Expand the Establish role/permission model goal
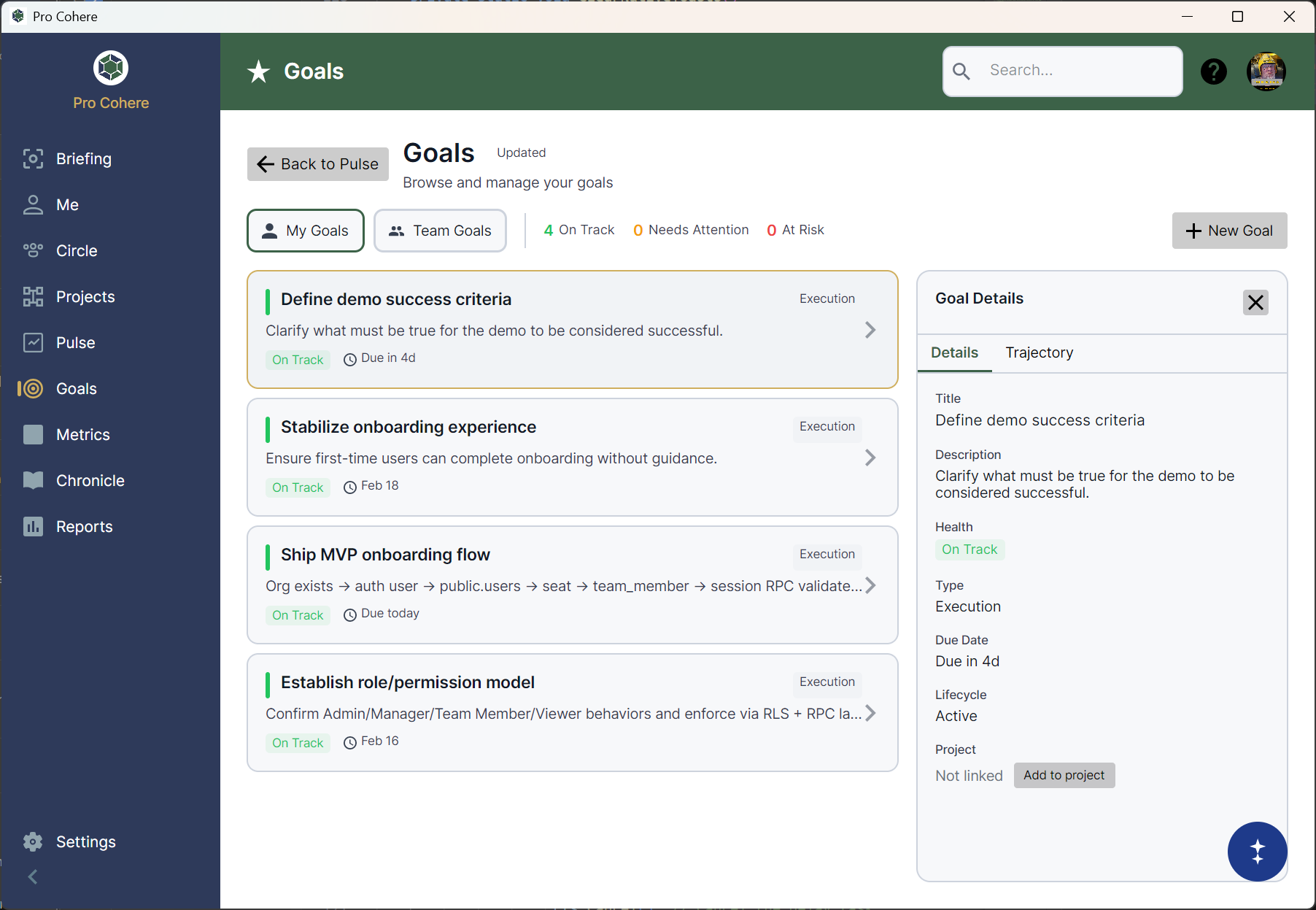The width and height of the screenshot is (1316, 910). (870, 713)
